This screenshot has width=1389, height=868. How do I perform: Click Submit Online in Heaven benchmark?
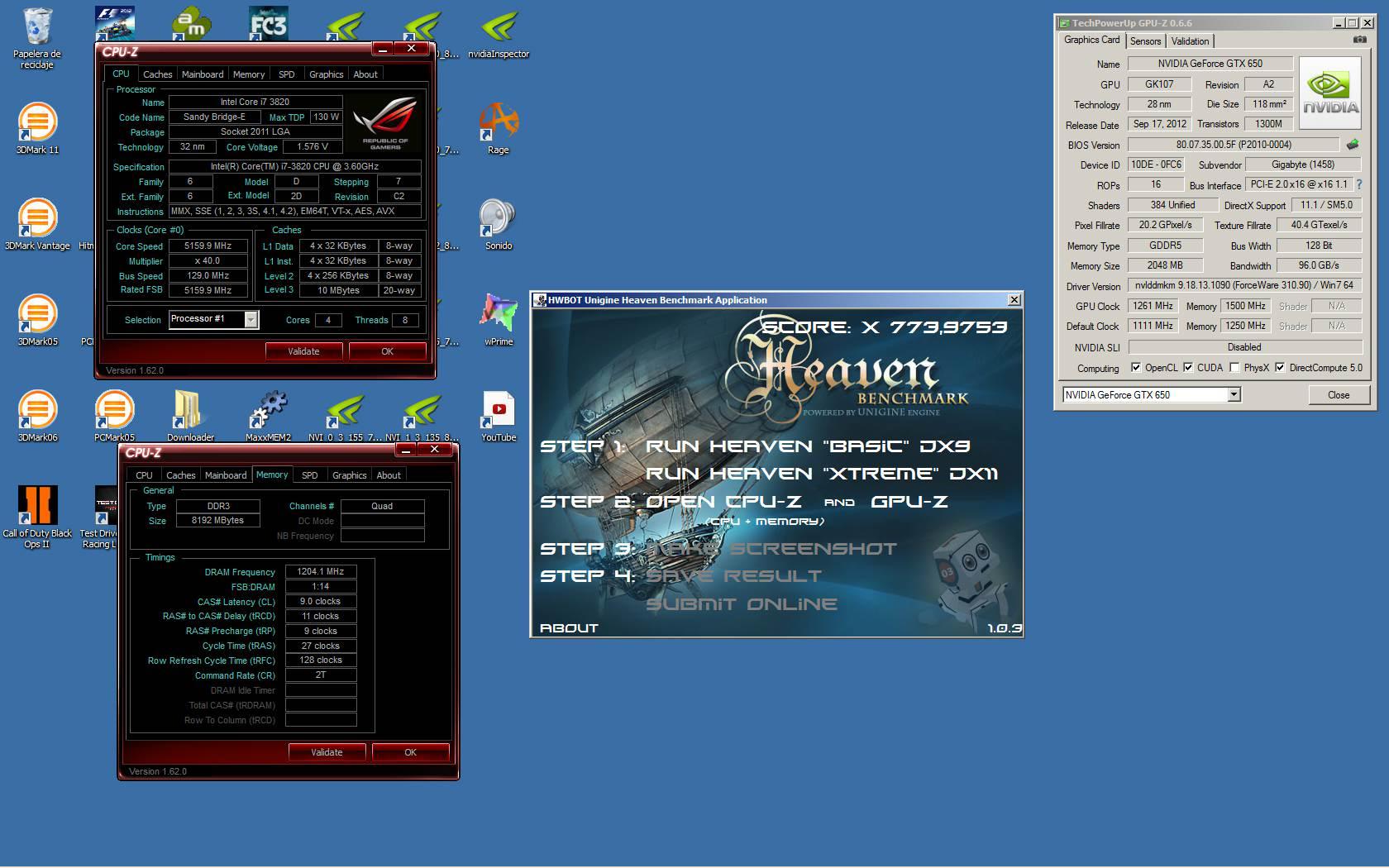click(x=742, y=604)
